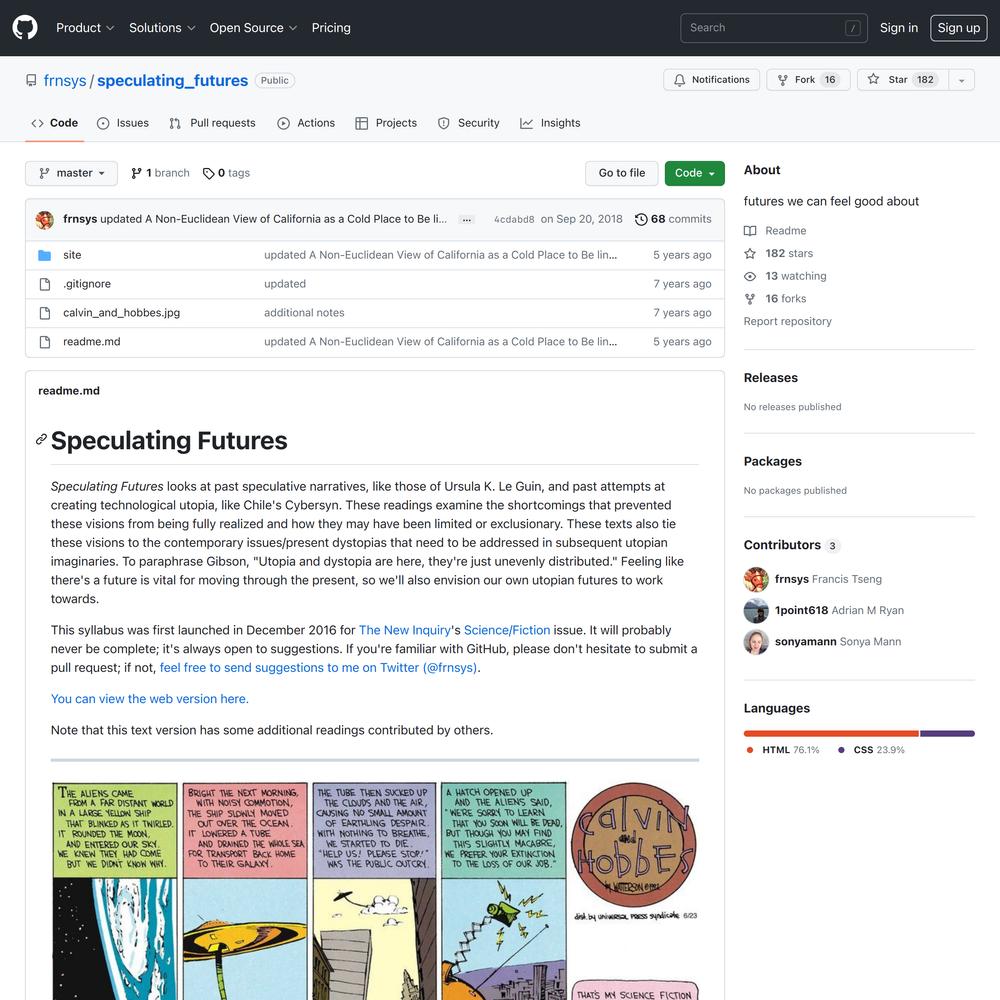This screenshot has width=1000, height=1000.
Task: View 182 stars in About sidebar
Action: click(779, 253)
